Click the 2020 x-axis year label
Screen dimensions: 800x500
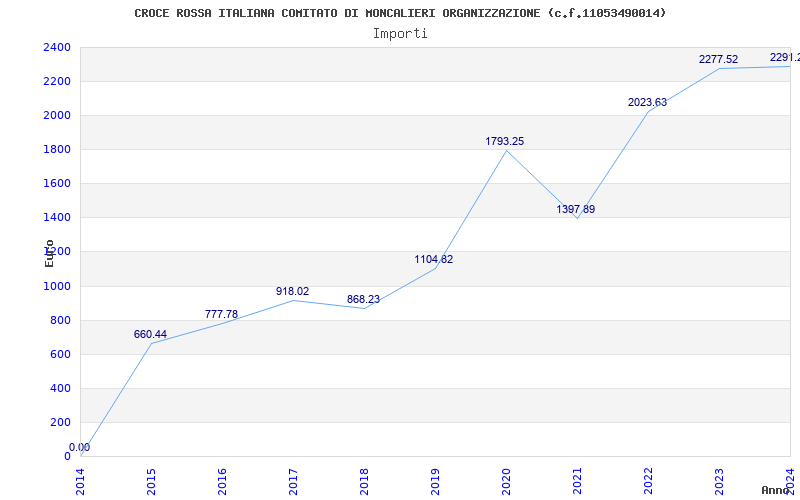click(506, 482)
